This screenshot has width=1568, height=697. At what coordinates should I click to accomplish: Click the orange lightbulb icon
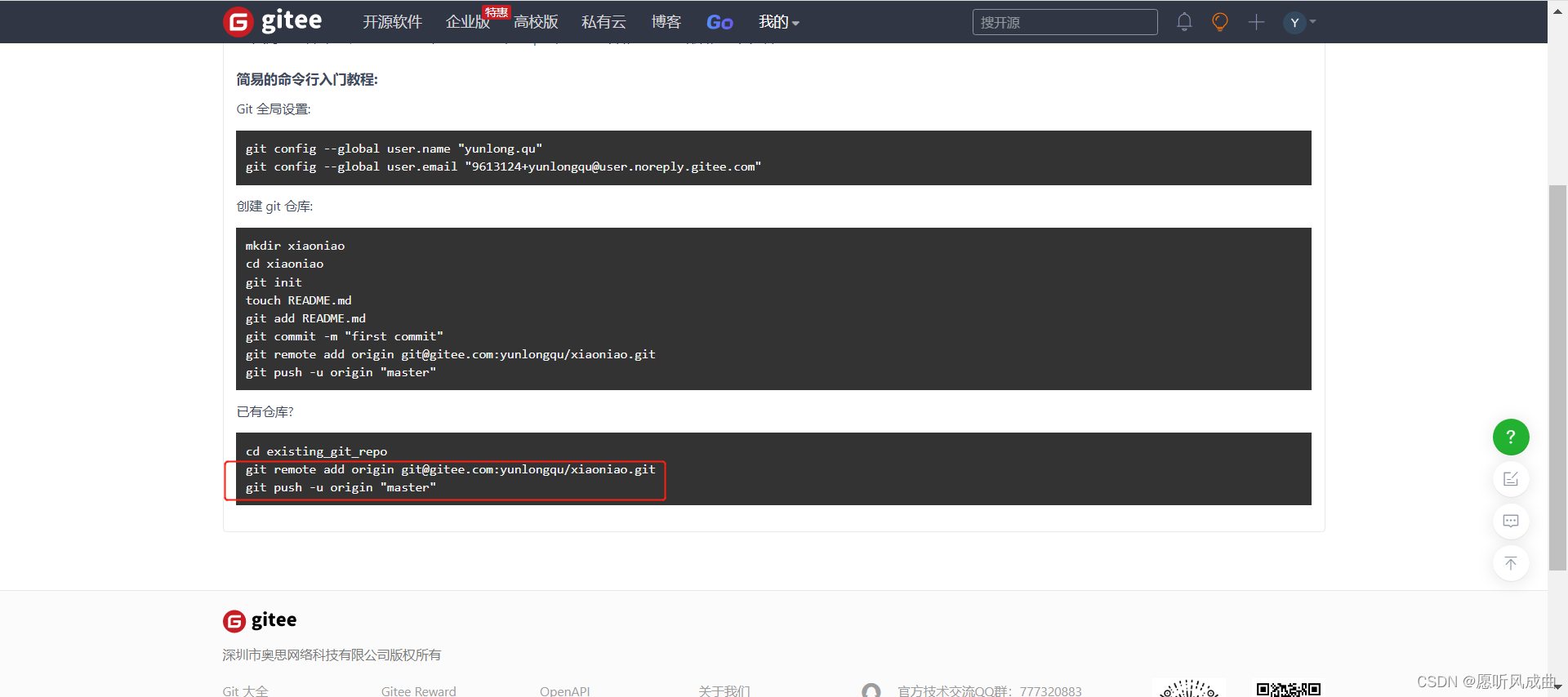1220,22
